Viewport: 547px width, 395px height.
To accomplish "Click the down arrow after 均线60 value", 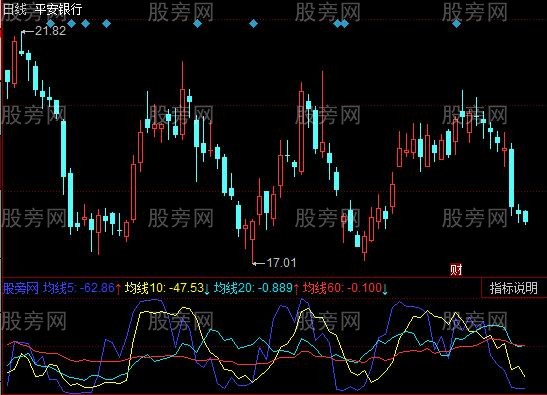I will tap(385, 289).
